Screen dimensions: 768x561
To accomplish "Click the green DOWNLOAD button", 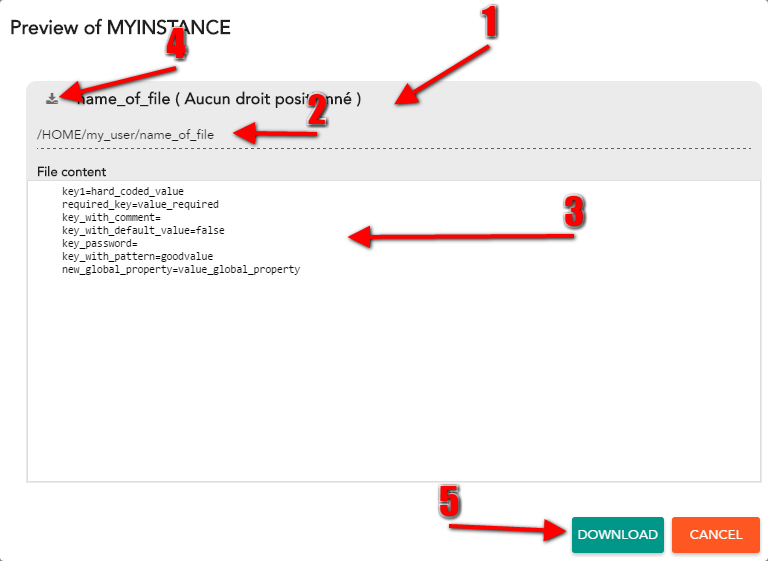I will click(x=618, y=535).
